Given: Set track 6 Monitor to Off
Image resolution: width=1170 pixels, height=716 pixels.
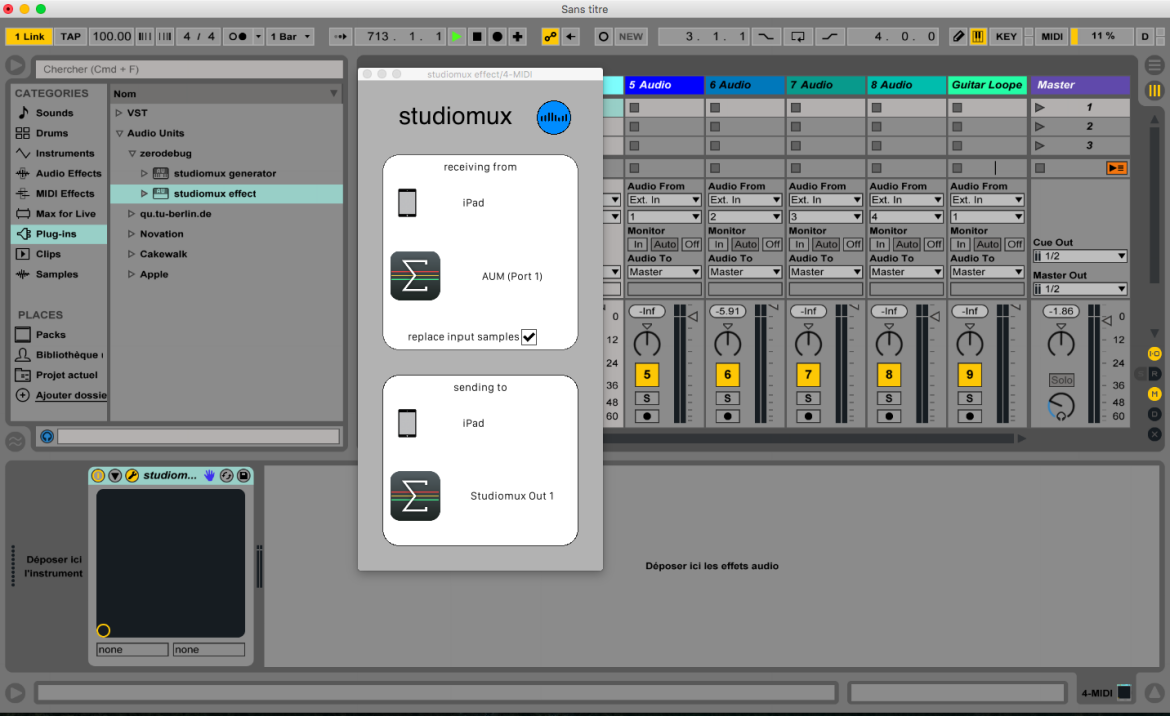Looking at the screenshot, I should point(772,244).
